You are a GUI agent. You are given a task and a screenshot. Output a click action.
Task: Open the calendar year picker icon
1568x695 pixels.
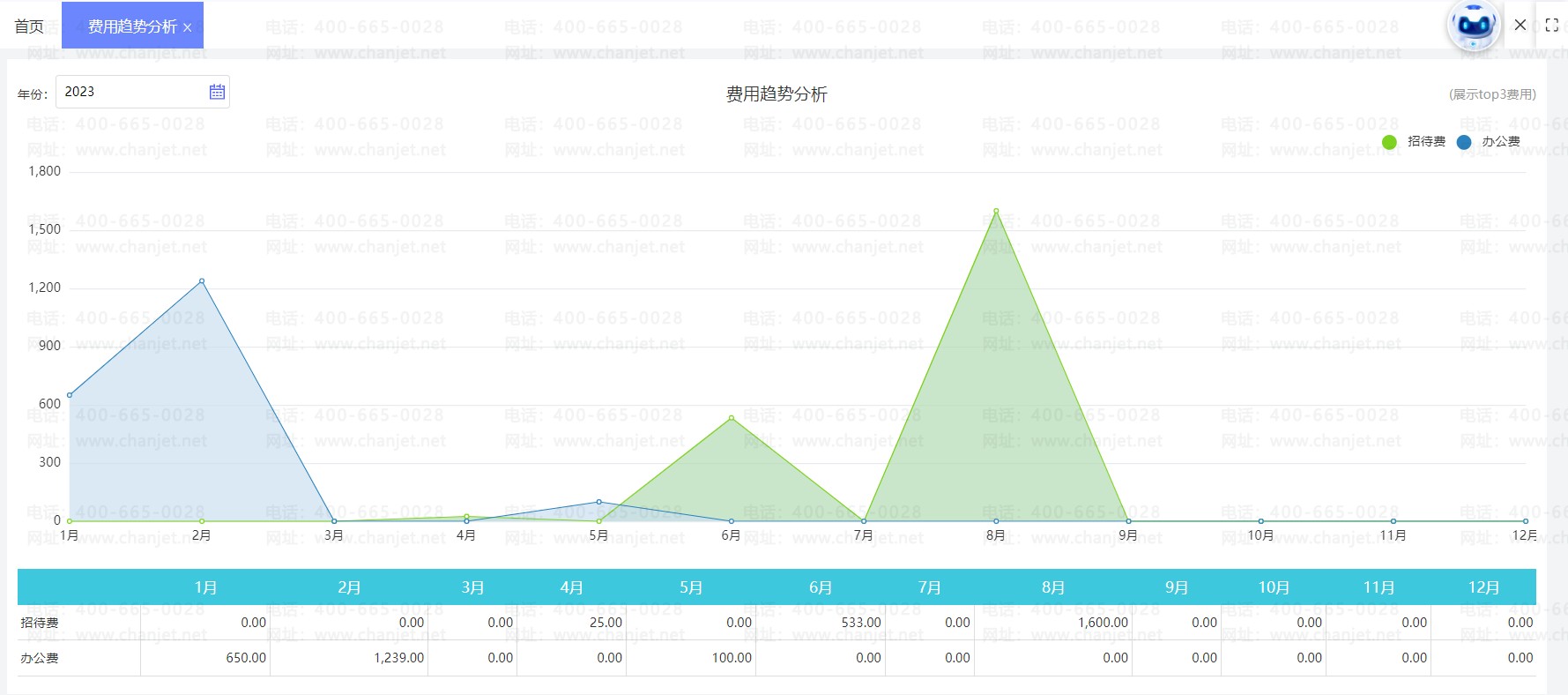coord(217,92)
